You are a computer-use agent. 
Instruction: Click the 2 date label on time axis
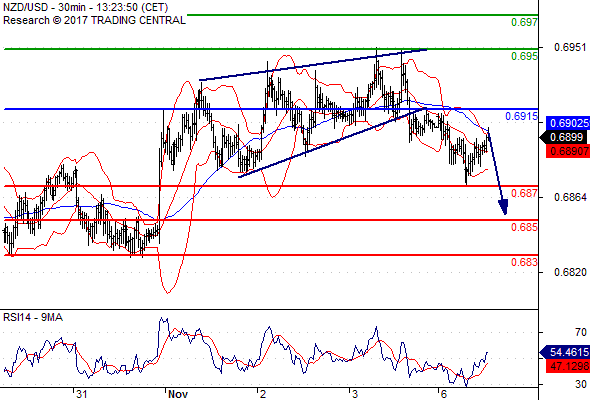point(263,394)
